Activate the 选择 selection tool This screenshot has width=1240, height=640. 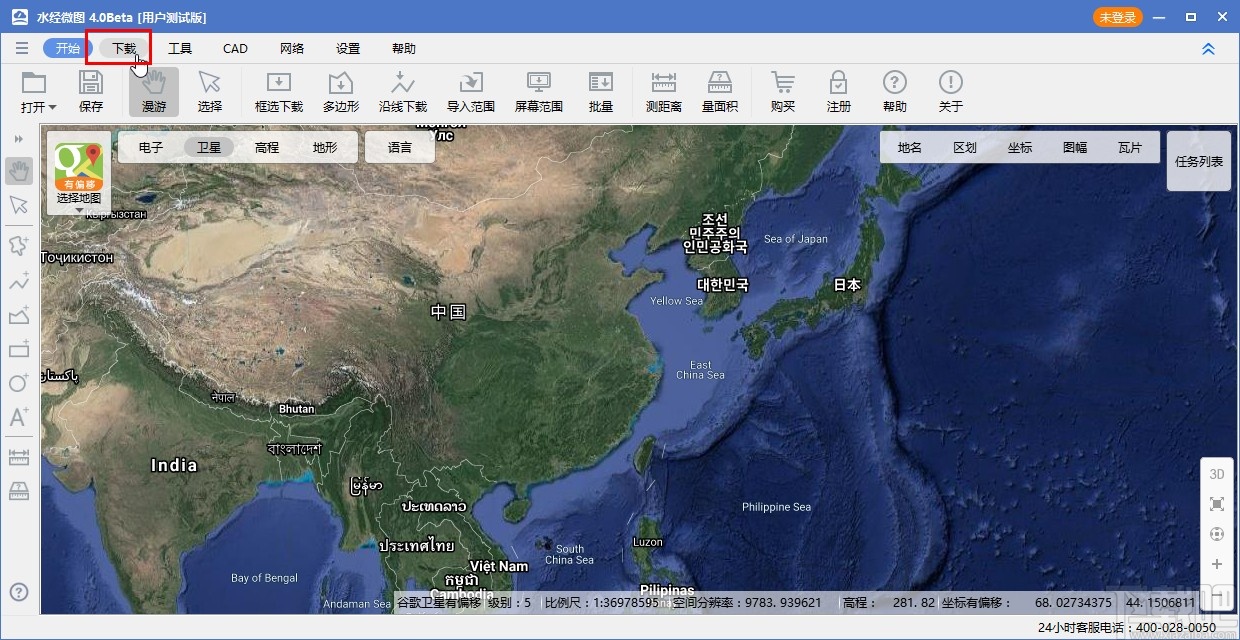coord(210,92)
